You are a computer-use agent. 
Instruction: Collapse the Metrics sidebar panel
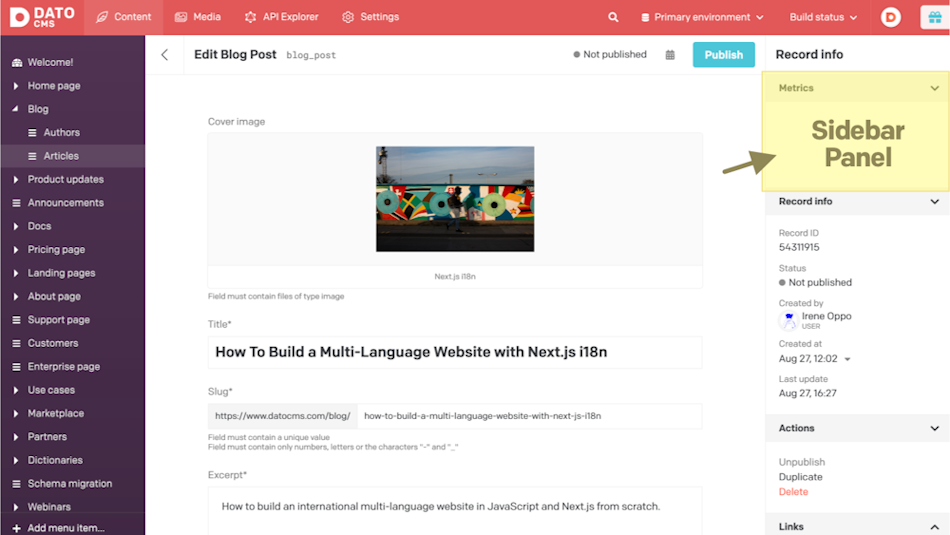pyautogui.click(x=934, y=88)
